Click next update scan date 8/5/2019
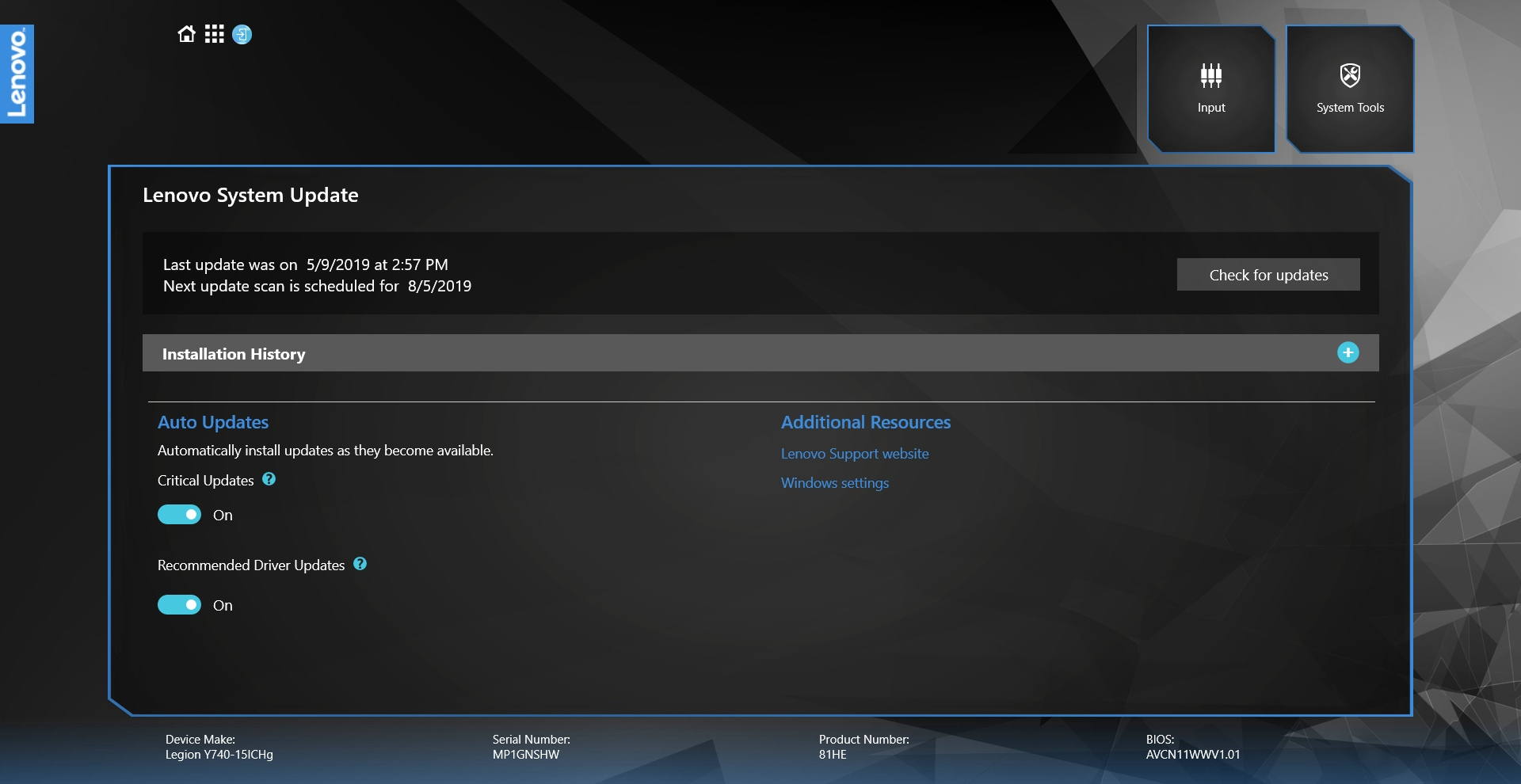The width and height of the screenshot is (1521, 784). click(x=440, y=286)
